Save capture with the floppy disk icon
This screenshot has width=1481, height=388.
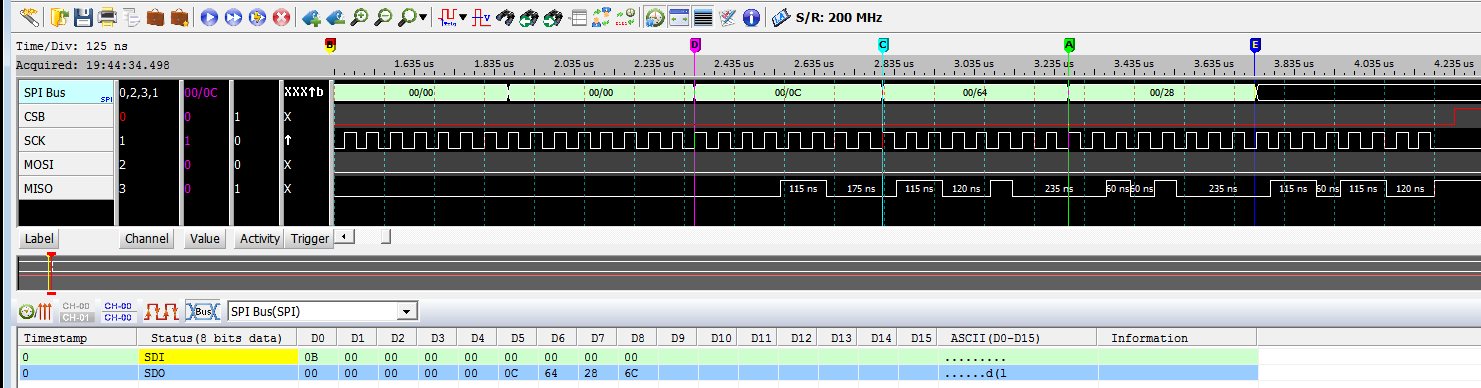click(83, 17)
